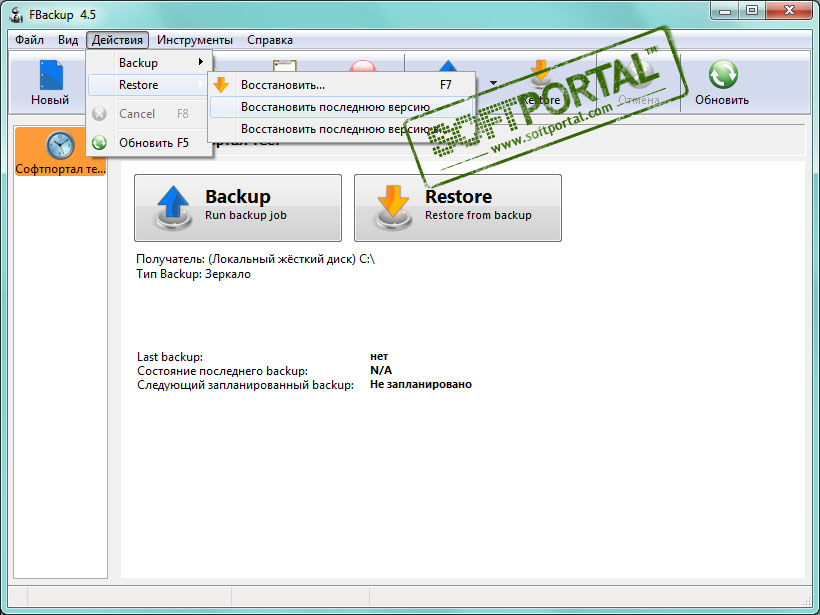820x615 pixels.
Task: Click the Состояние последнего backup: label
Action: (222, 371)
